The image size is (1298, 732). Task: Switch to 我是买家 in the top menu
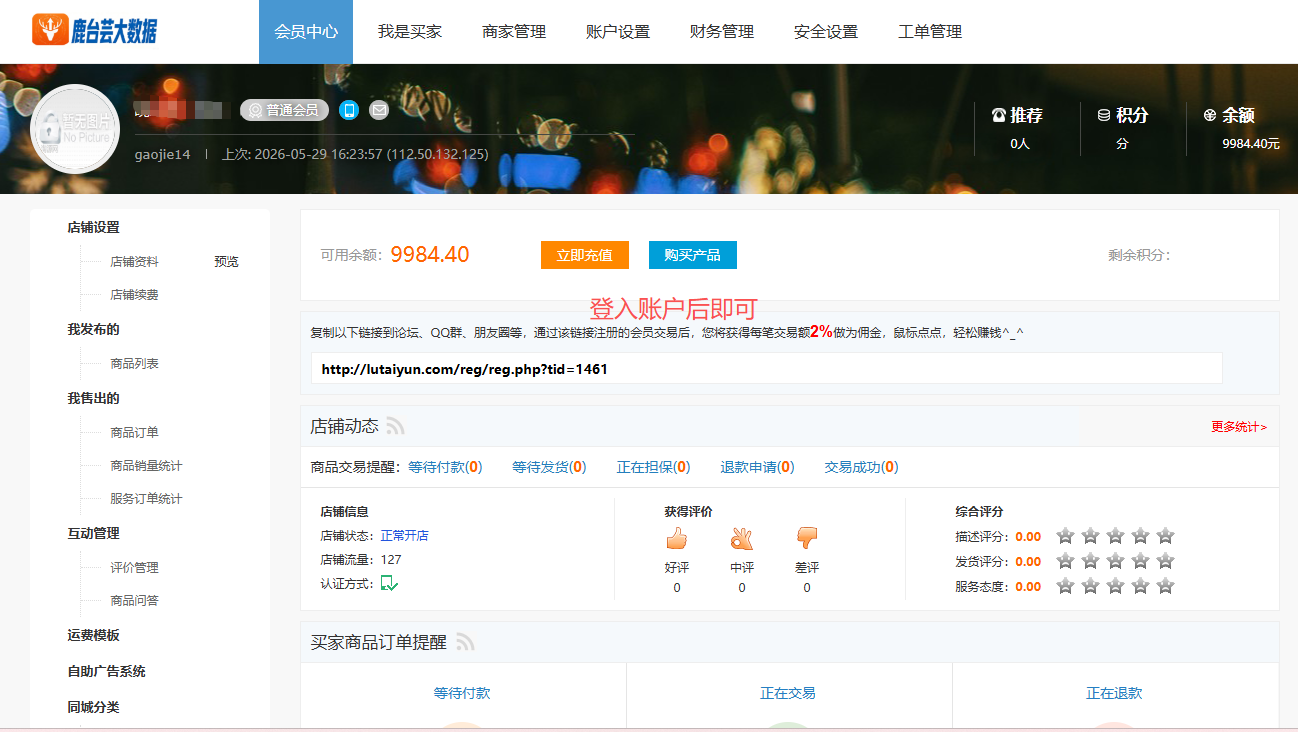[410, 32]
